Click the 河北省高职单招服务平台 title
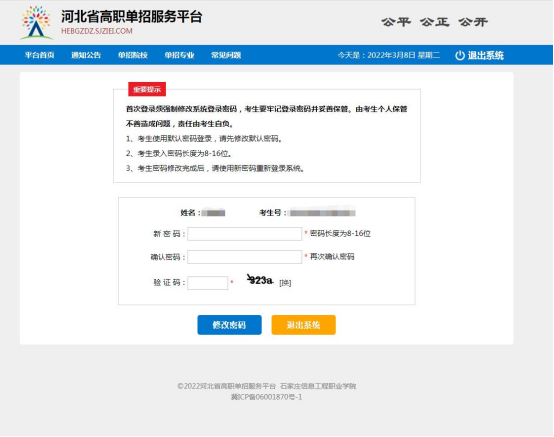554x437 pixels. point(131,17)
